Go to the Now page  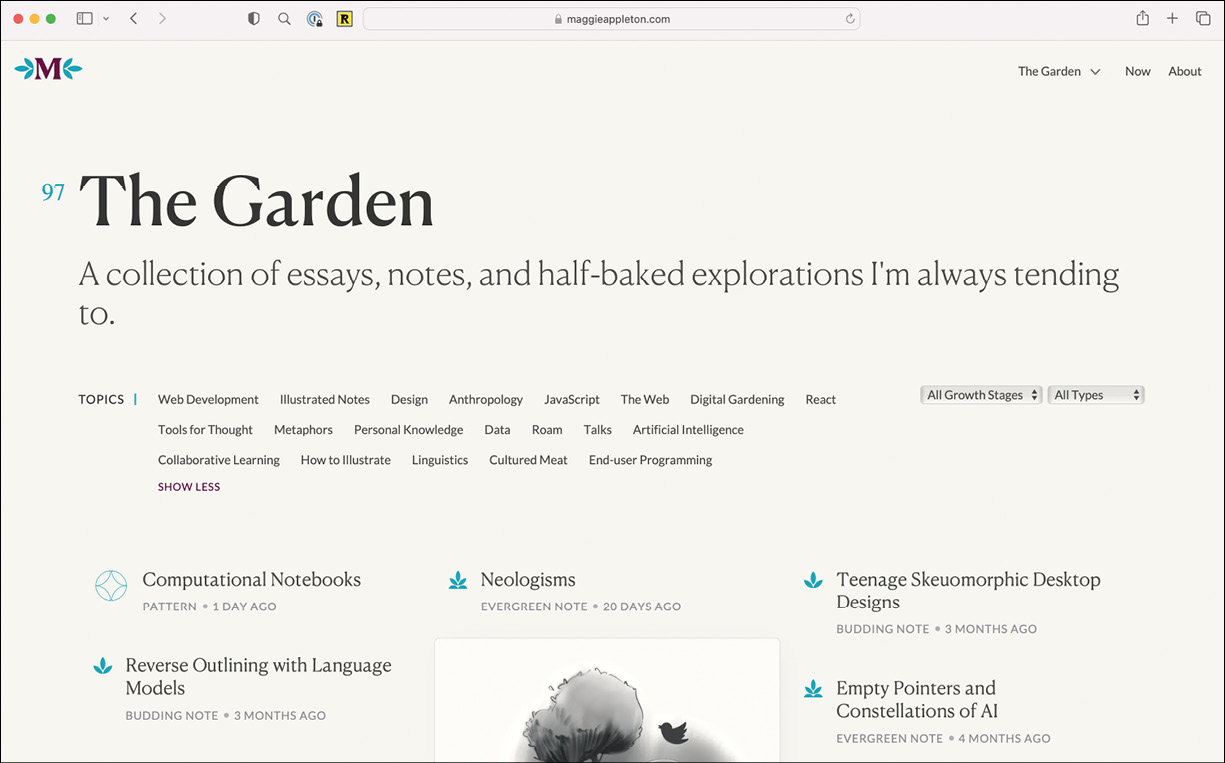click(1137, 71)
